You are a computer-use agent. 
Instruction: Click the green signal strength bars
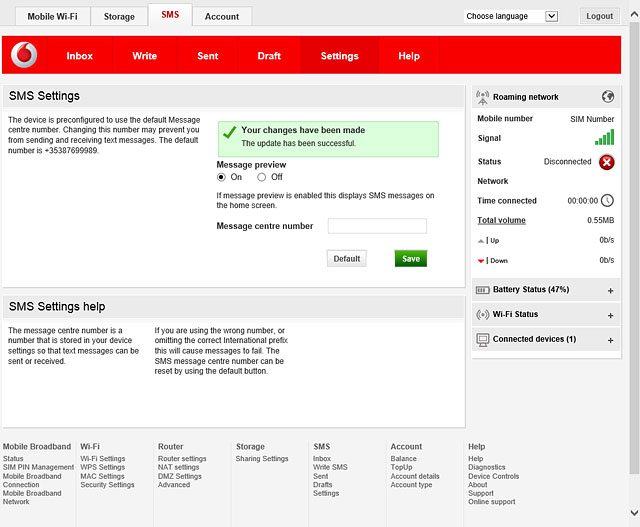click(604, 137)
